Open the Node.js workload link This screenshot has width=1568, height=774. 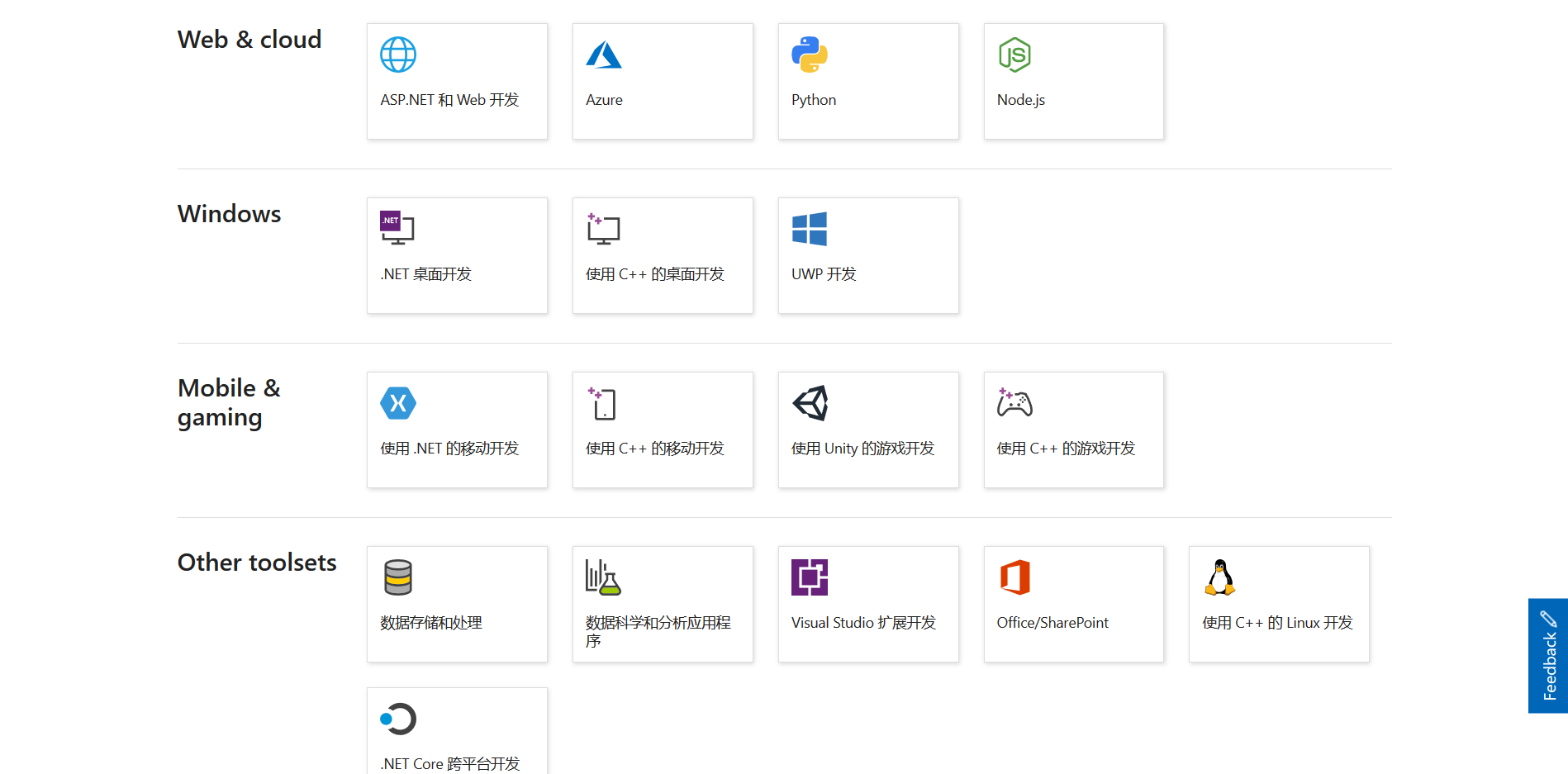coord(1074,81)
